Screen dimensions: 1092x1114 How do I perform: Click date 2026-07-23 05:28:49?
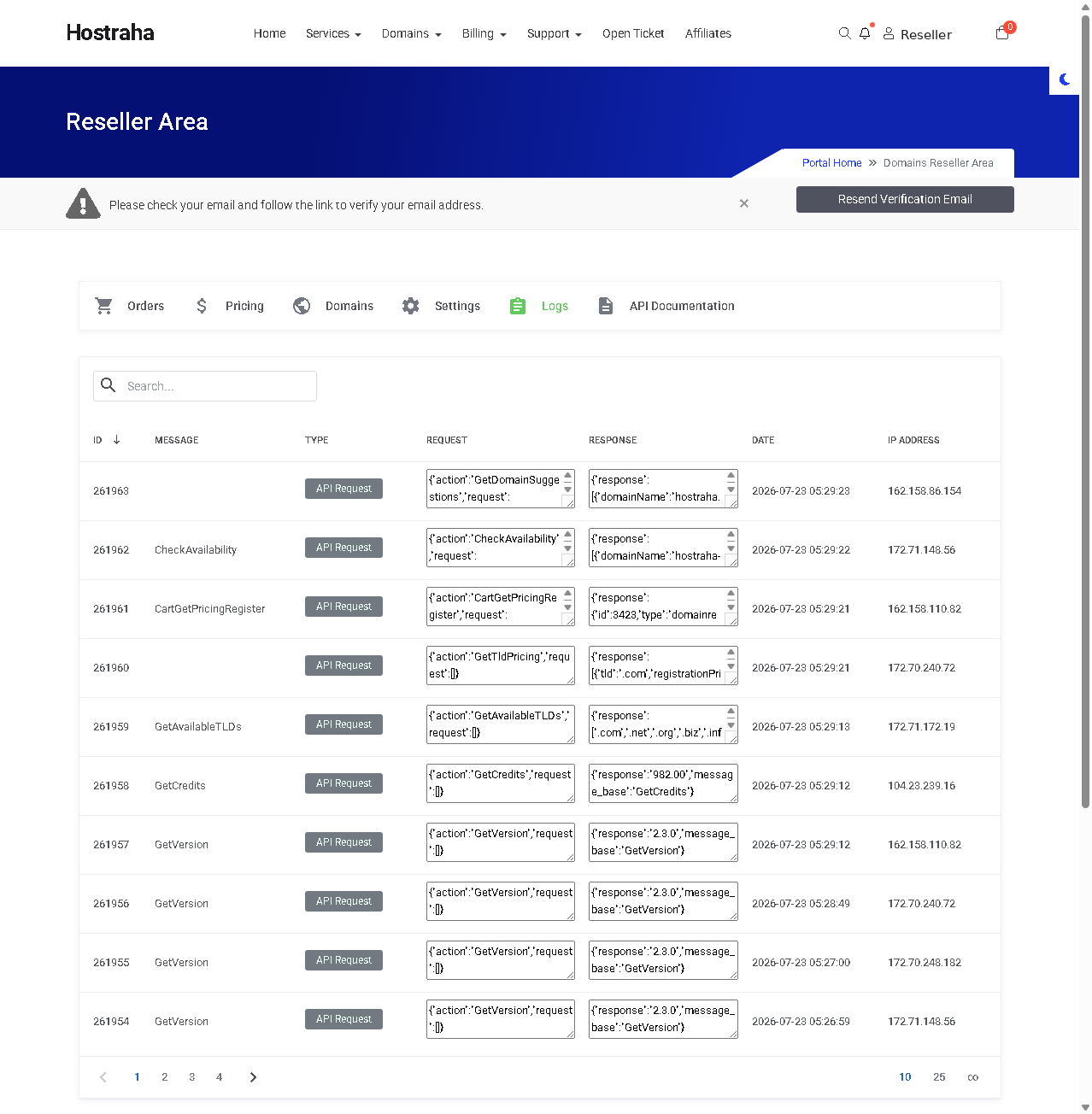pyautogui.click(x=801, y=904)
